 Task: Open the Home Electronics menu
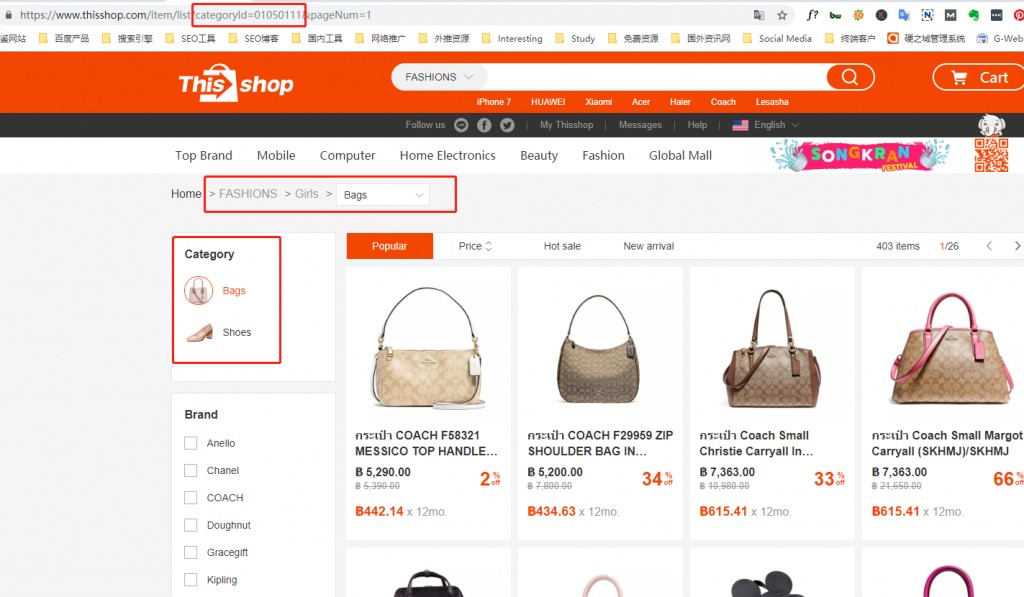447,155
